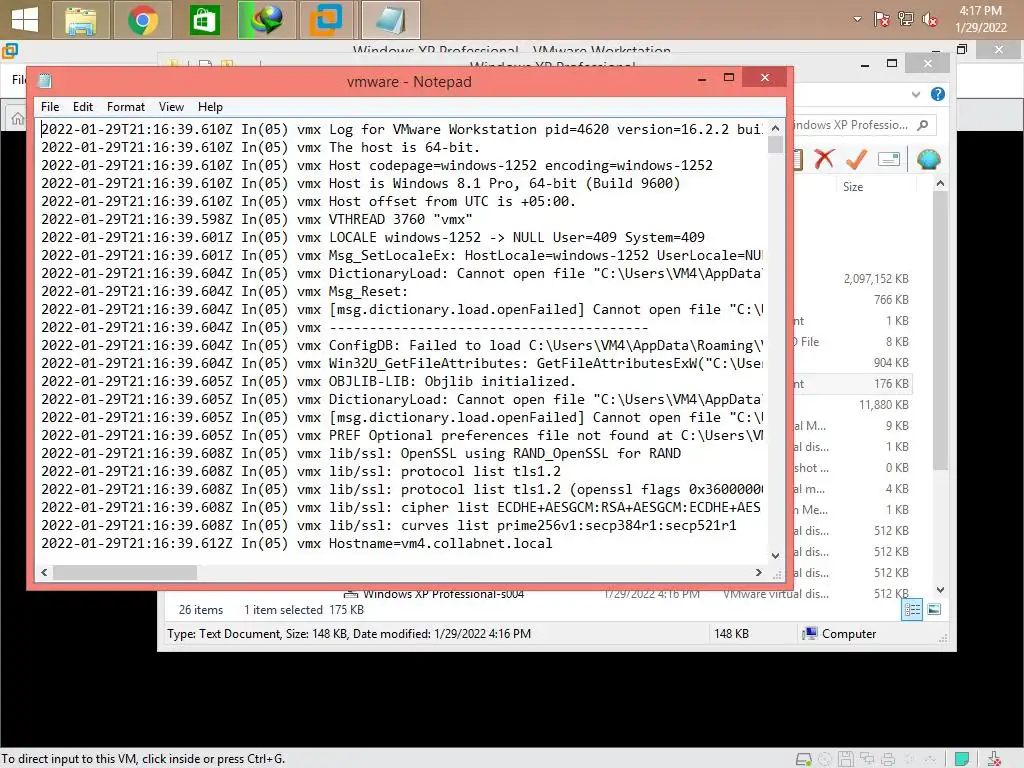Select the 2,097,152 KB file size row

click(x=876, y=279)
